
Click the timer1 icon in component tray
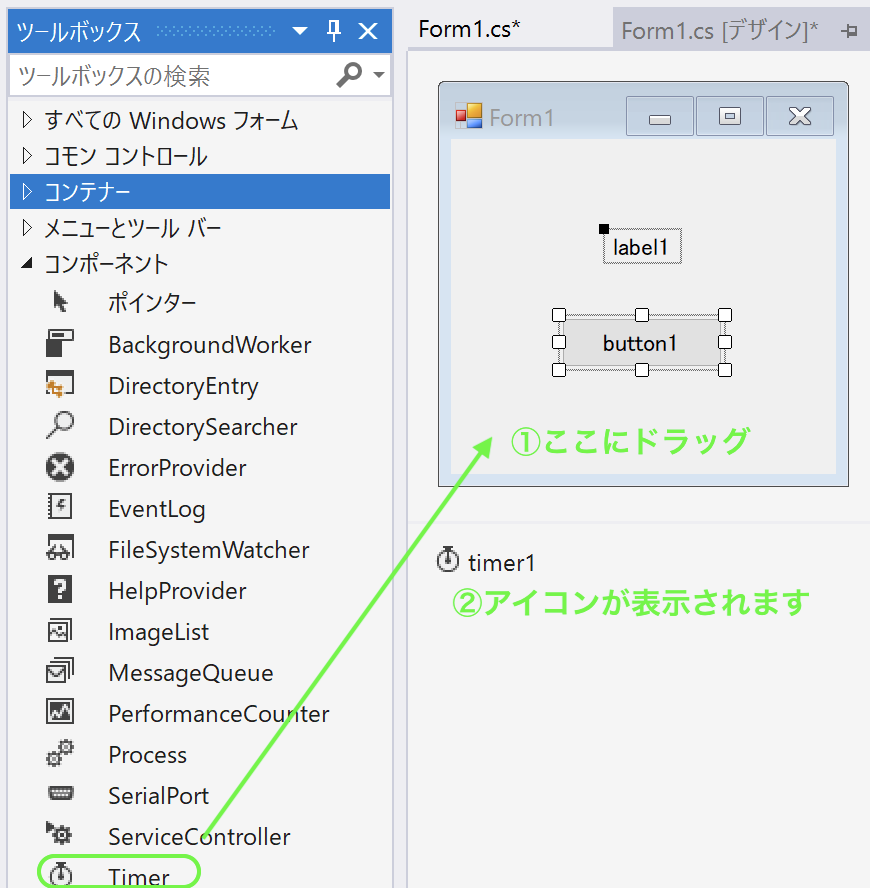coord(447,560)
